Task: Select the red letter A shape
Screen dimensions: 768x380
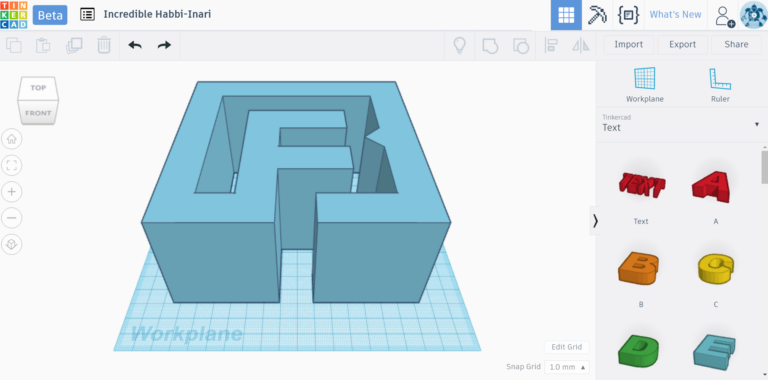Action: point(712,186)
